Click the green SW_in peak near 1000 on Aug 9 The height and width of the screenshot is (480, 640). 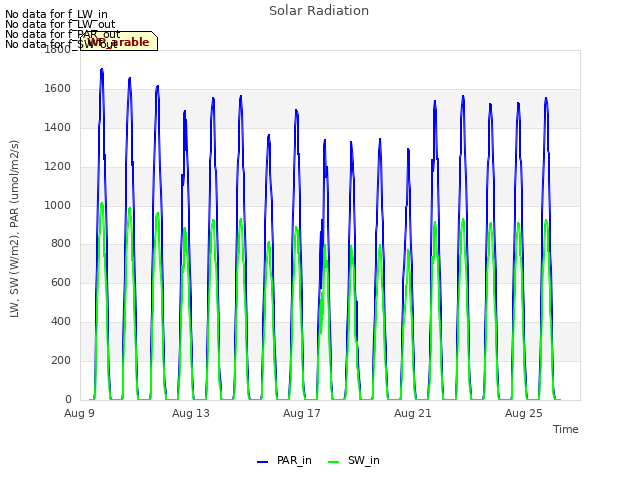coord(102,204)
